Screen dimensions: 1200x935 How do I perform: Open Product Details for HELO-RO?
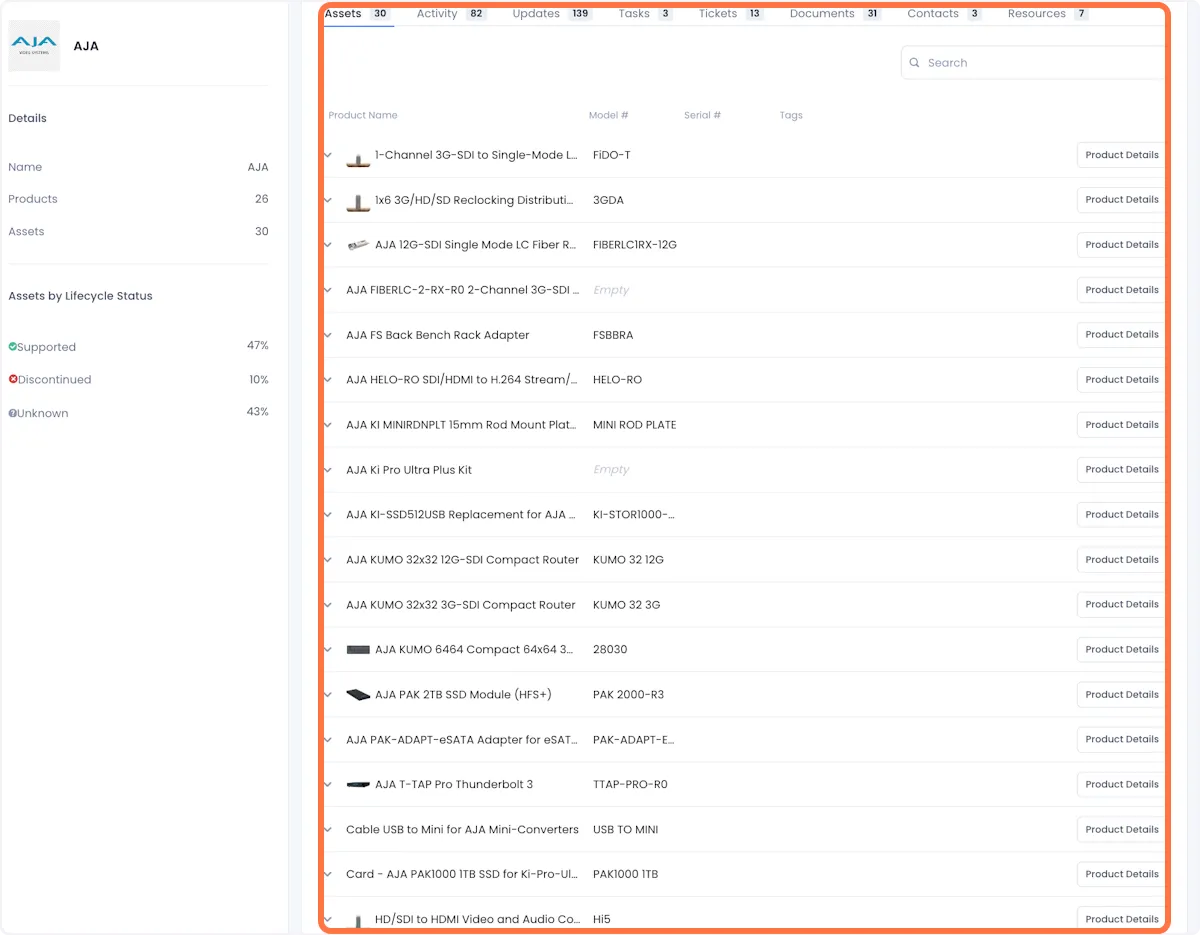(1122, 380)
